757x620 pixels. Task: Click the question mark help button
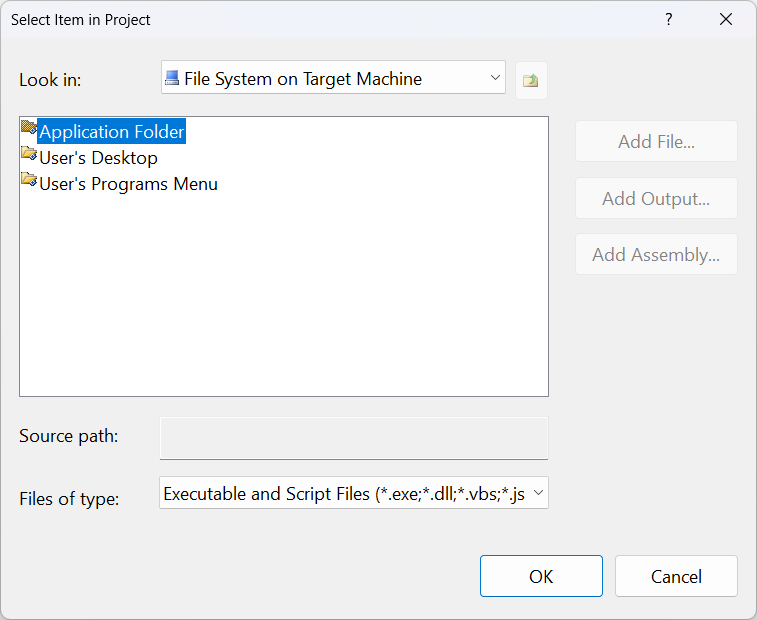click(x=668, y=20)
